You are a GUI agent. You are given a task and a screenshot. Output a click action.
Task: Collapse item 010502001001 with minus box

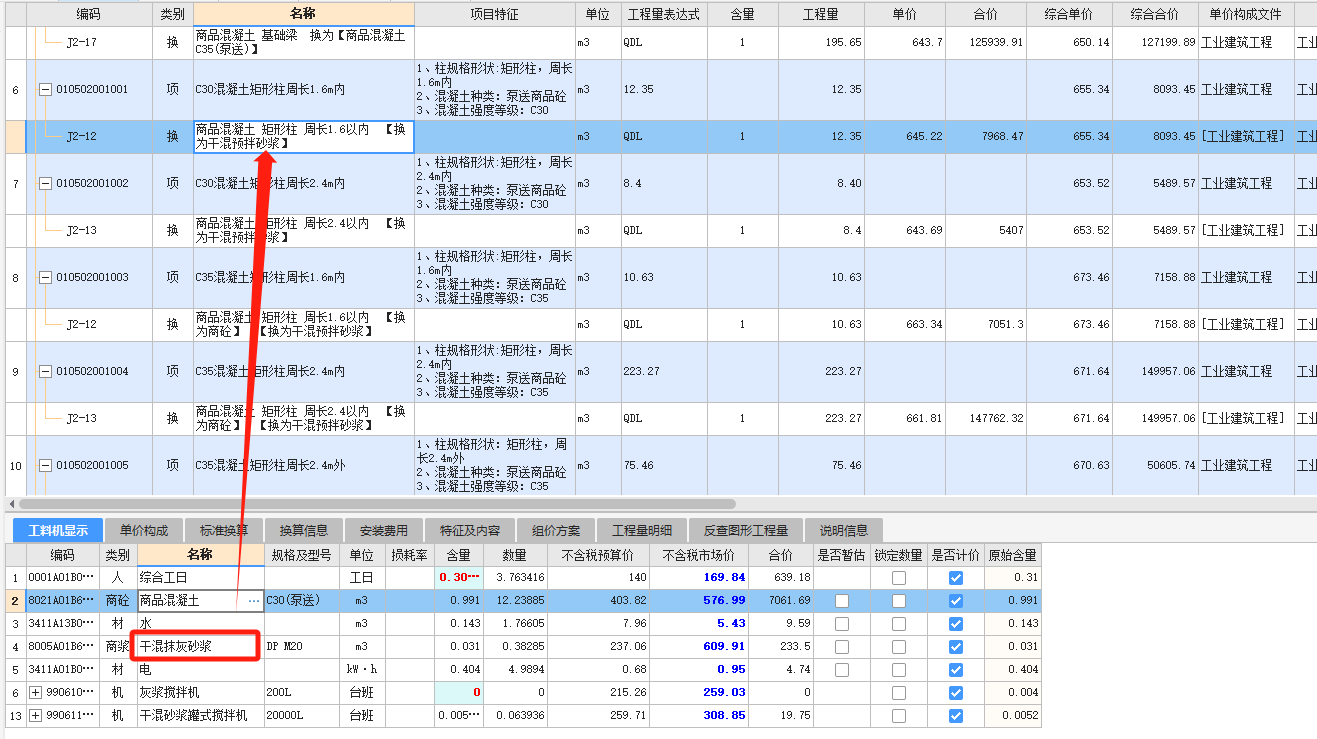click(45, 89)
